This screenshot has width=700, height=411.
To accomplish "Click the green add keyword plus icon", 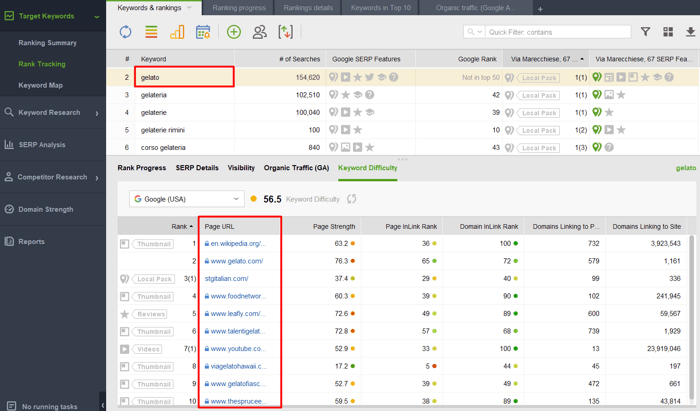I will (234, 32).
